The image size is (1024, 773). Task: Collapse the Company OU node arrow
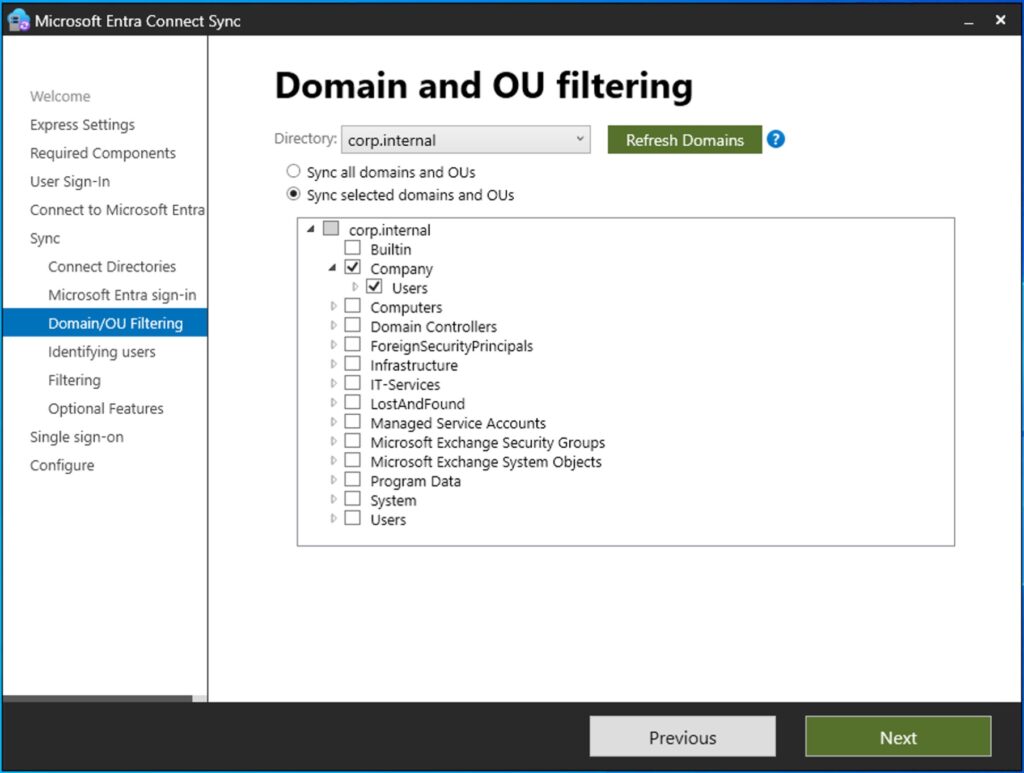(x=332, y=268)
